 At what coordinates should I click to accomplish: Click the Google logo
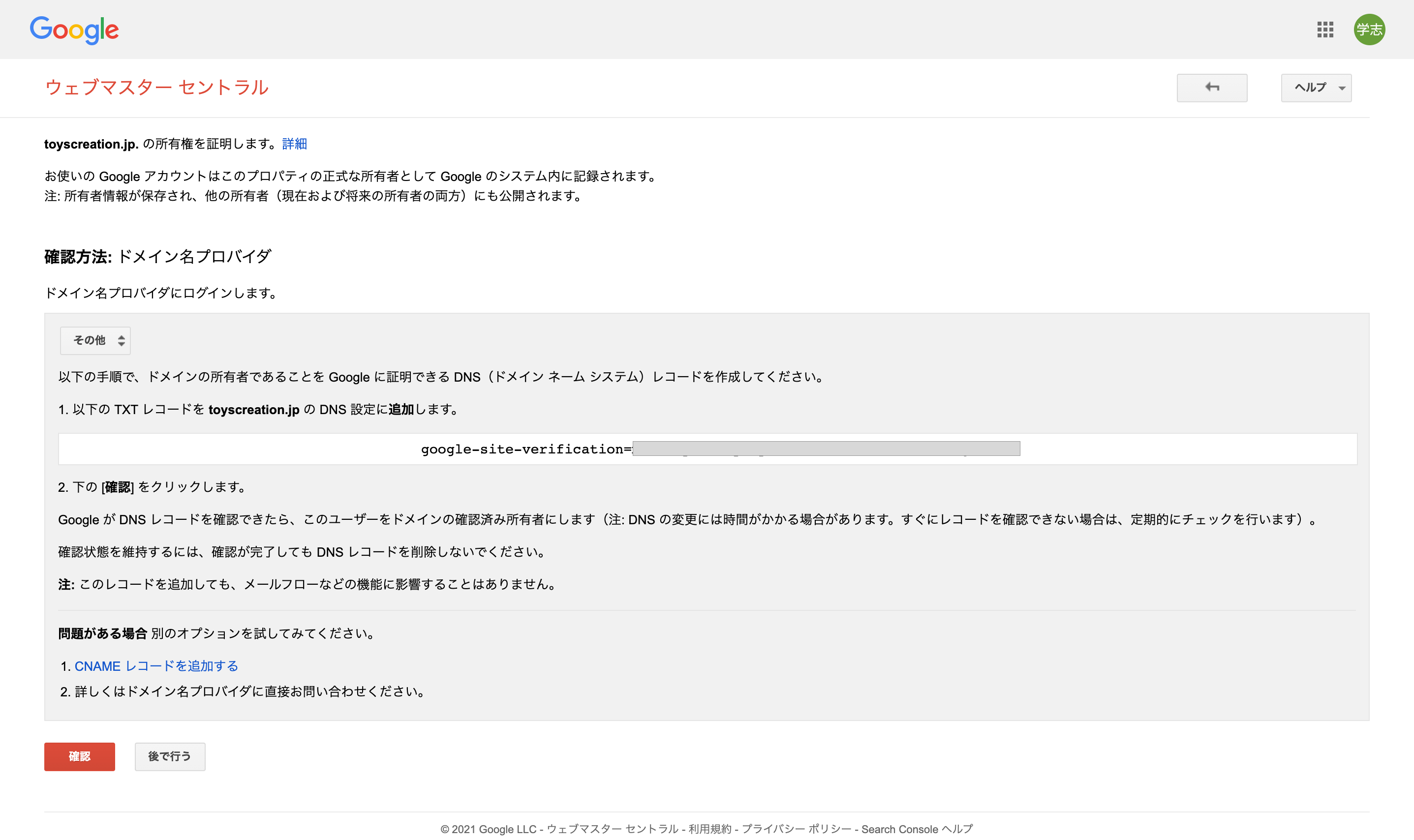(74, 30)
